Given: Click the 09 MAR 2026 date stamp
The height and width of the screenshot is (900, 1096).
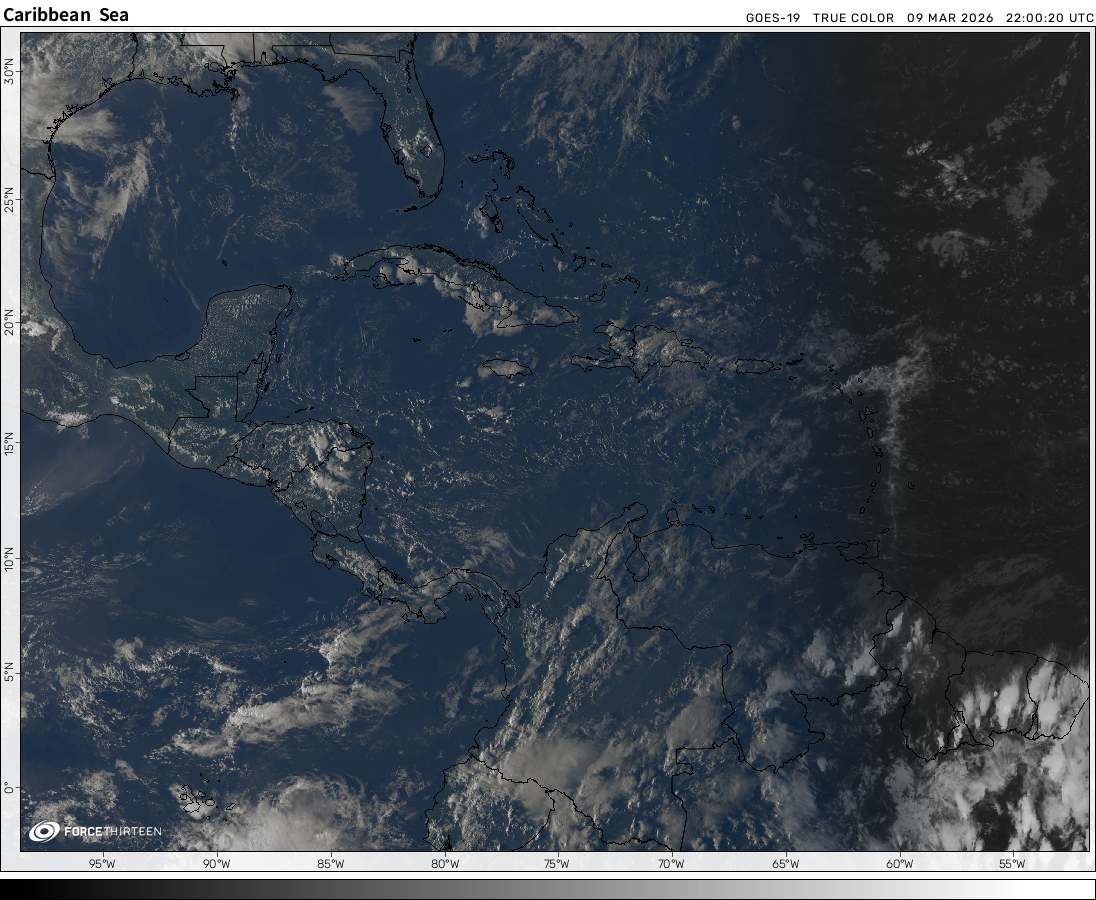Looking at the screenshot, I should (950, 18).
